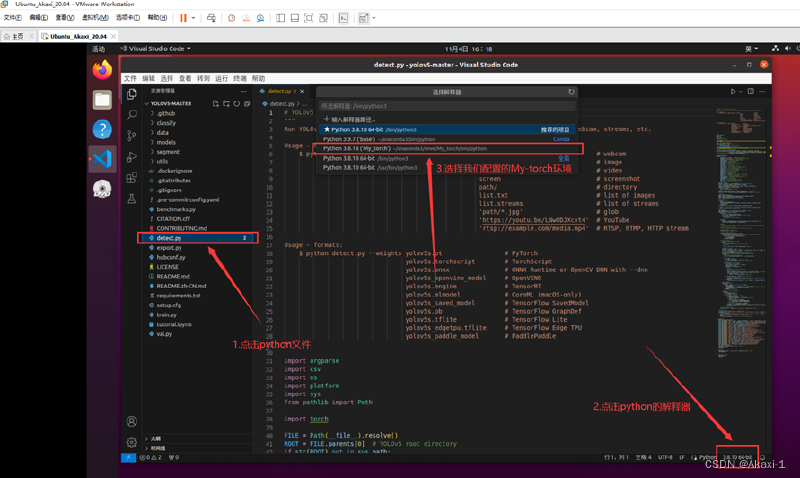Refresh the explorer file tree
Screen dimensions: 800x478
point(237,104)
